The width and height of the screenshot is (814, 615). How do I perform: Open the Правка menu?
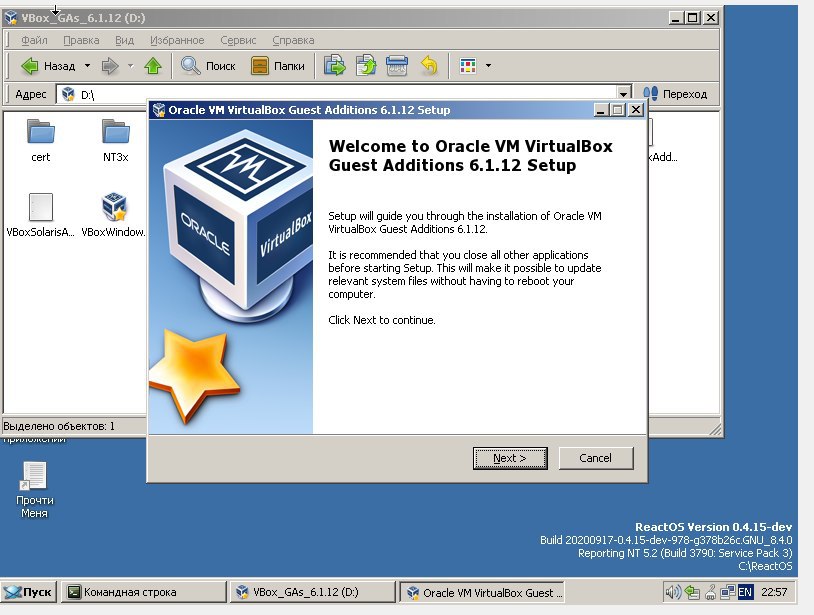tap(81, 40)
